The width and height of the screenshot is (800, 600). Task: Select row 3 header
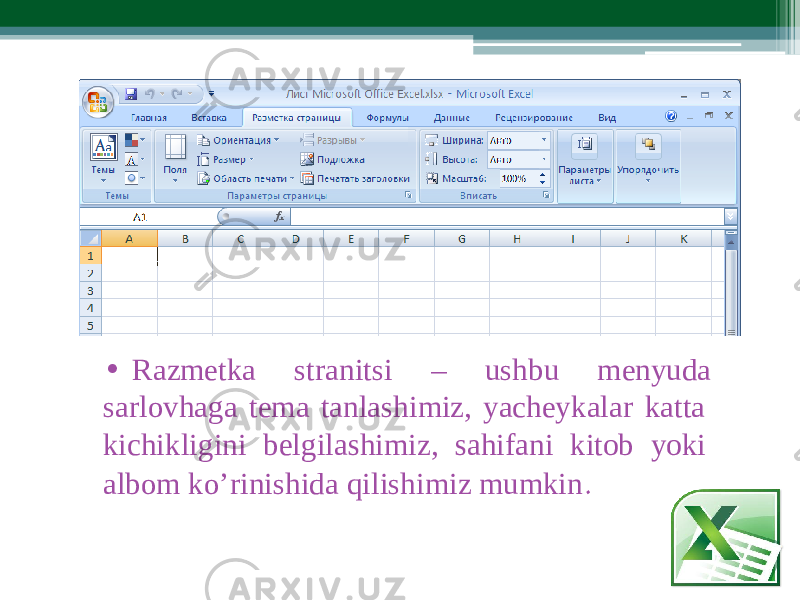(x=91, y=290)
